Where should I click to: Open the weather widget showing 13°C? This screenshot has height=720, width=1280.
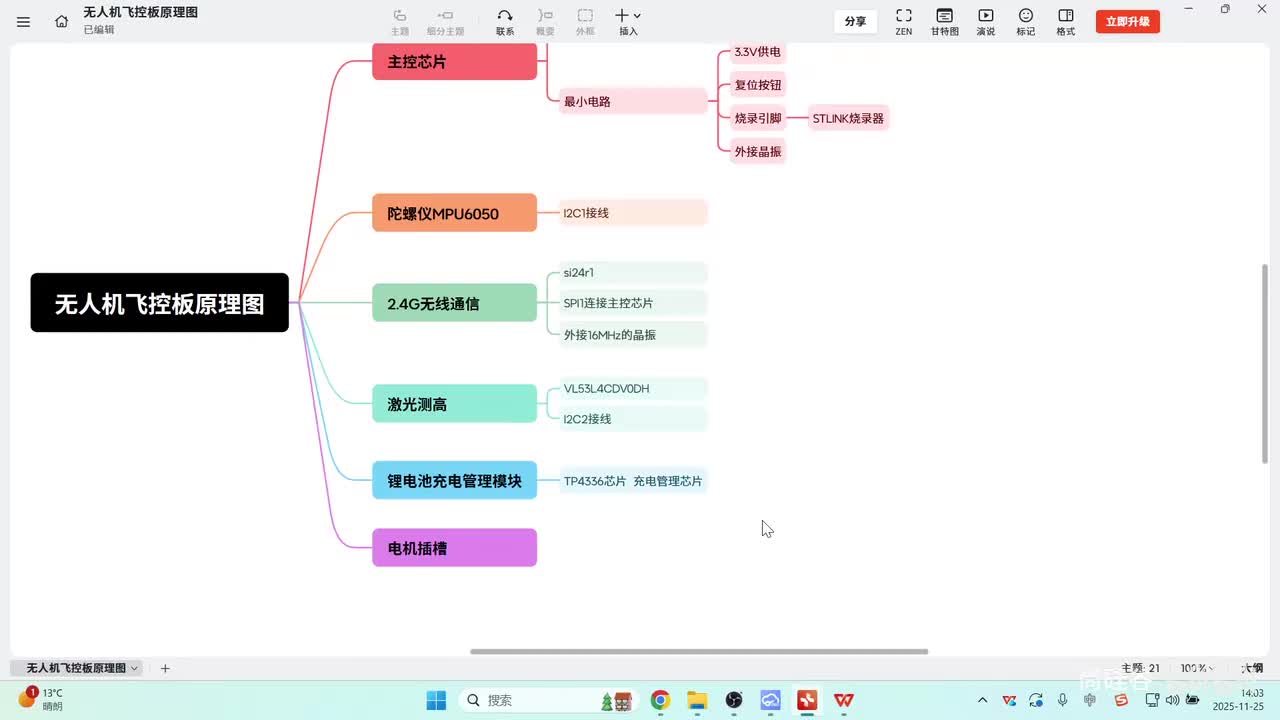click(41, 699)
